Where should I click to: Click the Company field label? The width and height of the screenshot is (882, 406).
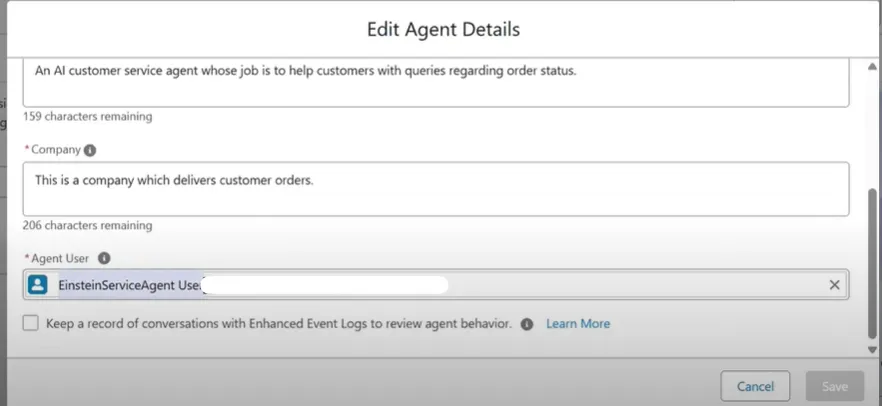tap(55, 150)
